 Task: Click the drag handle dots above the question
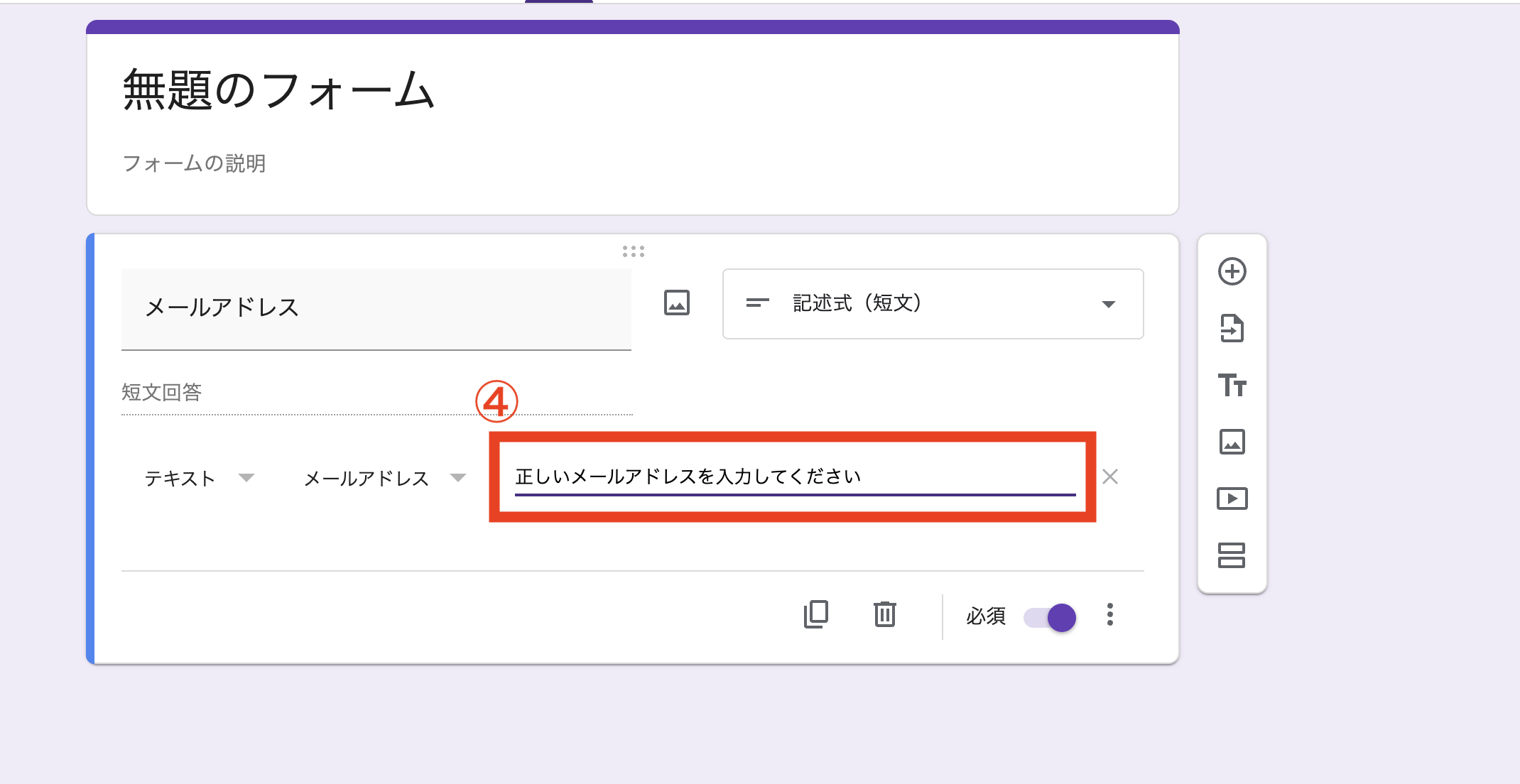[x=633, y=251]
